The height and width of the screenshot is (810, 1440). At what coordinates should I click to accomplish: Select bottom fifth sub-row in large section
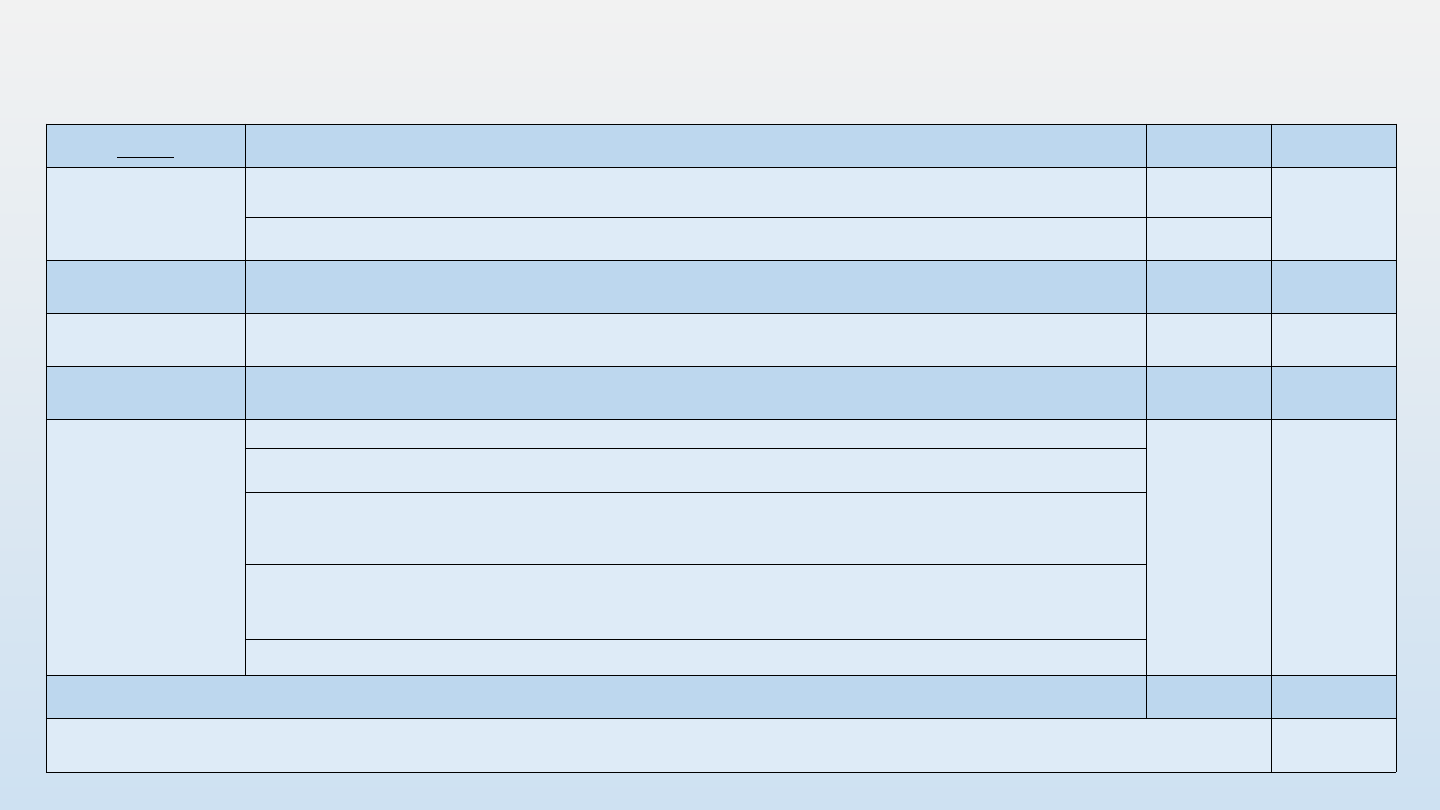tap(695, 657)
